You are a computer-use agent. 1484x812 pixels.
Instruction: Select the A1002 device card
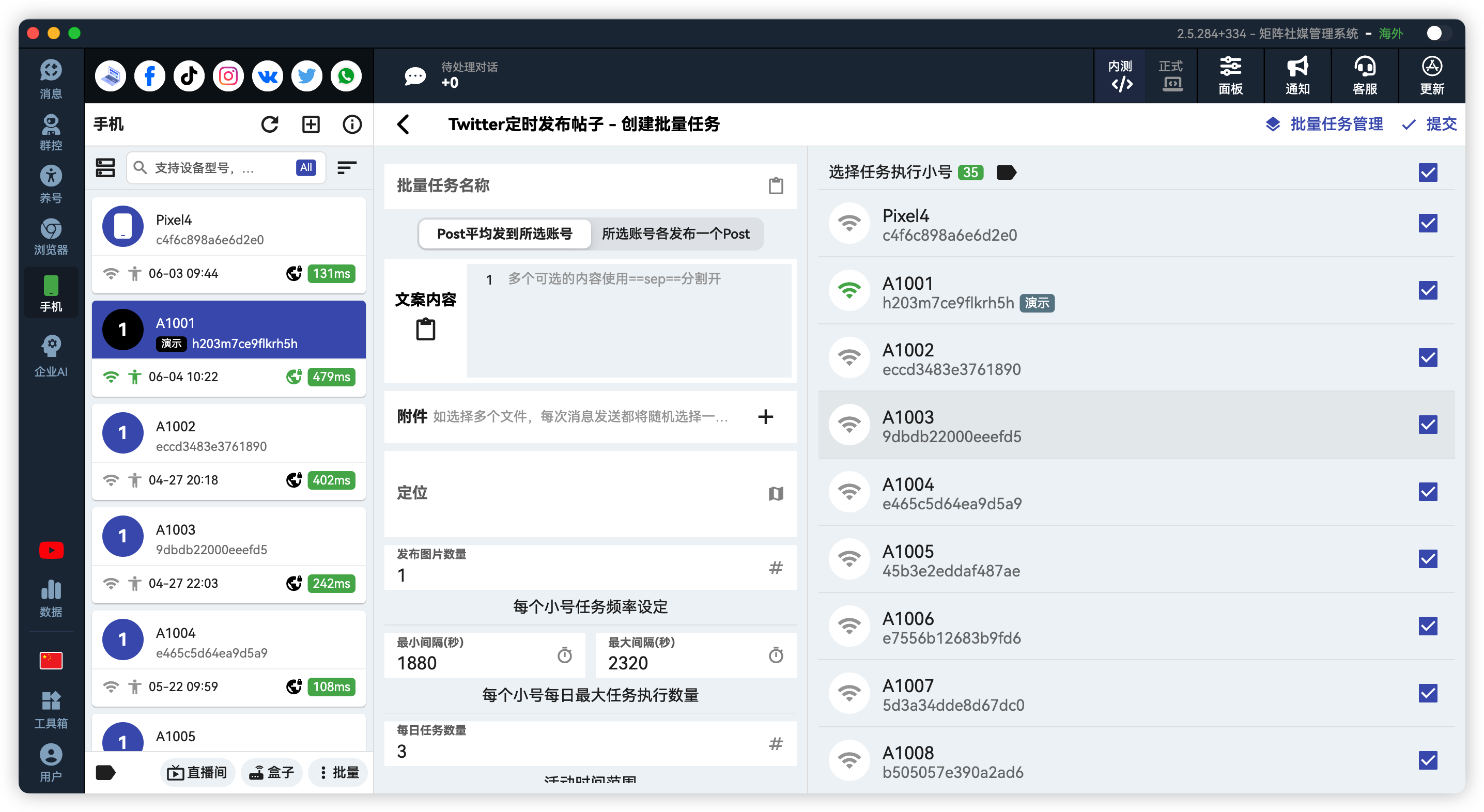[229, 451]
